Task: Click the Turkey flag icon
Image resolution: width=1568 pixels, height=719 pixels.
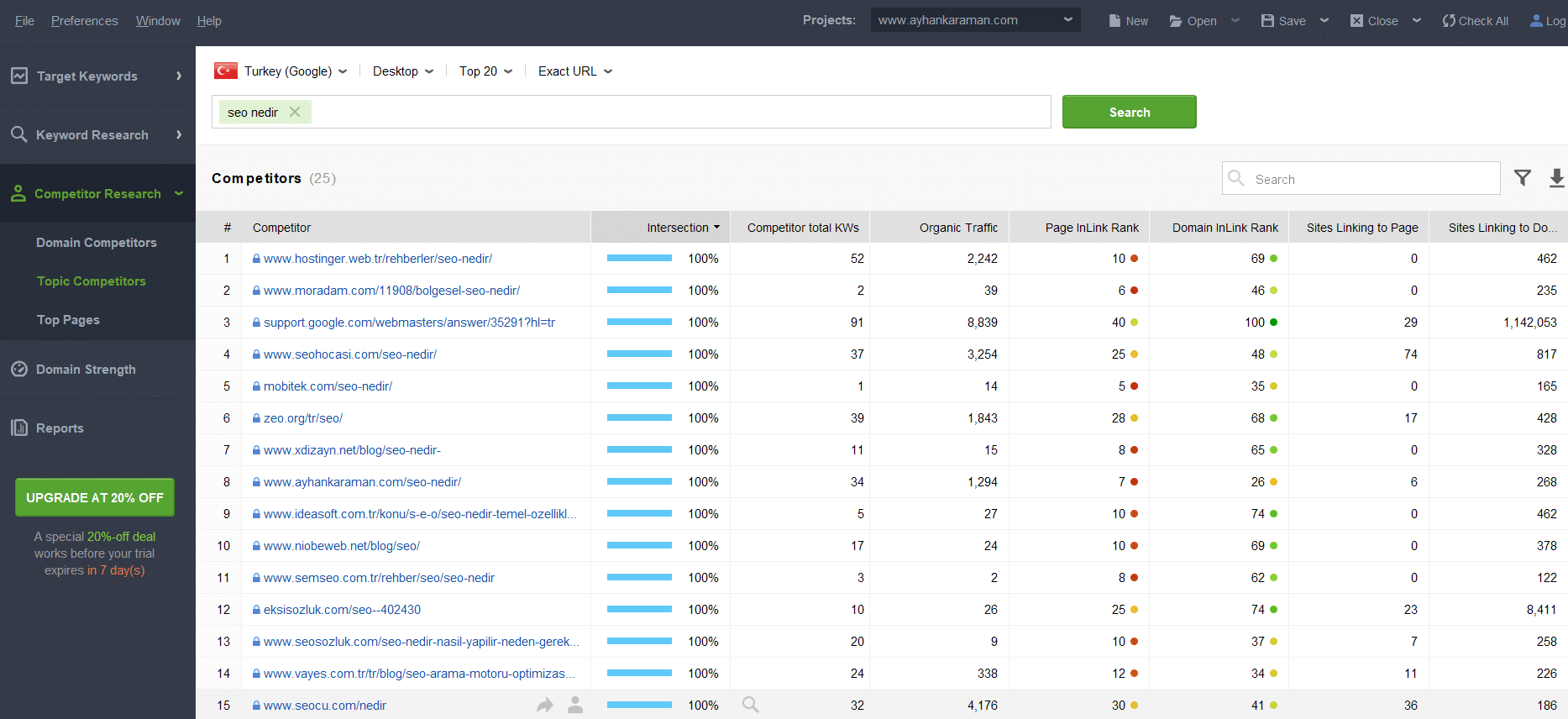Action: [225, 71]
